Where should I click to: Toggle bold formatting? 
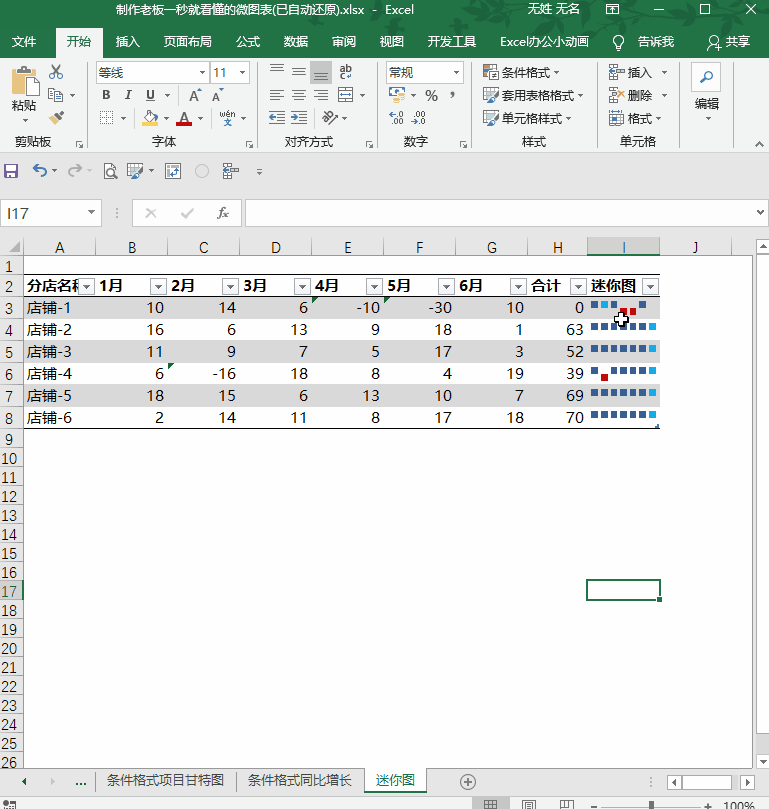[x=106, y=95]
